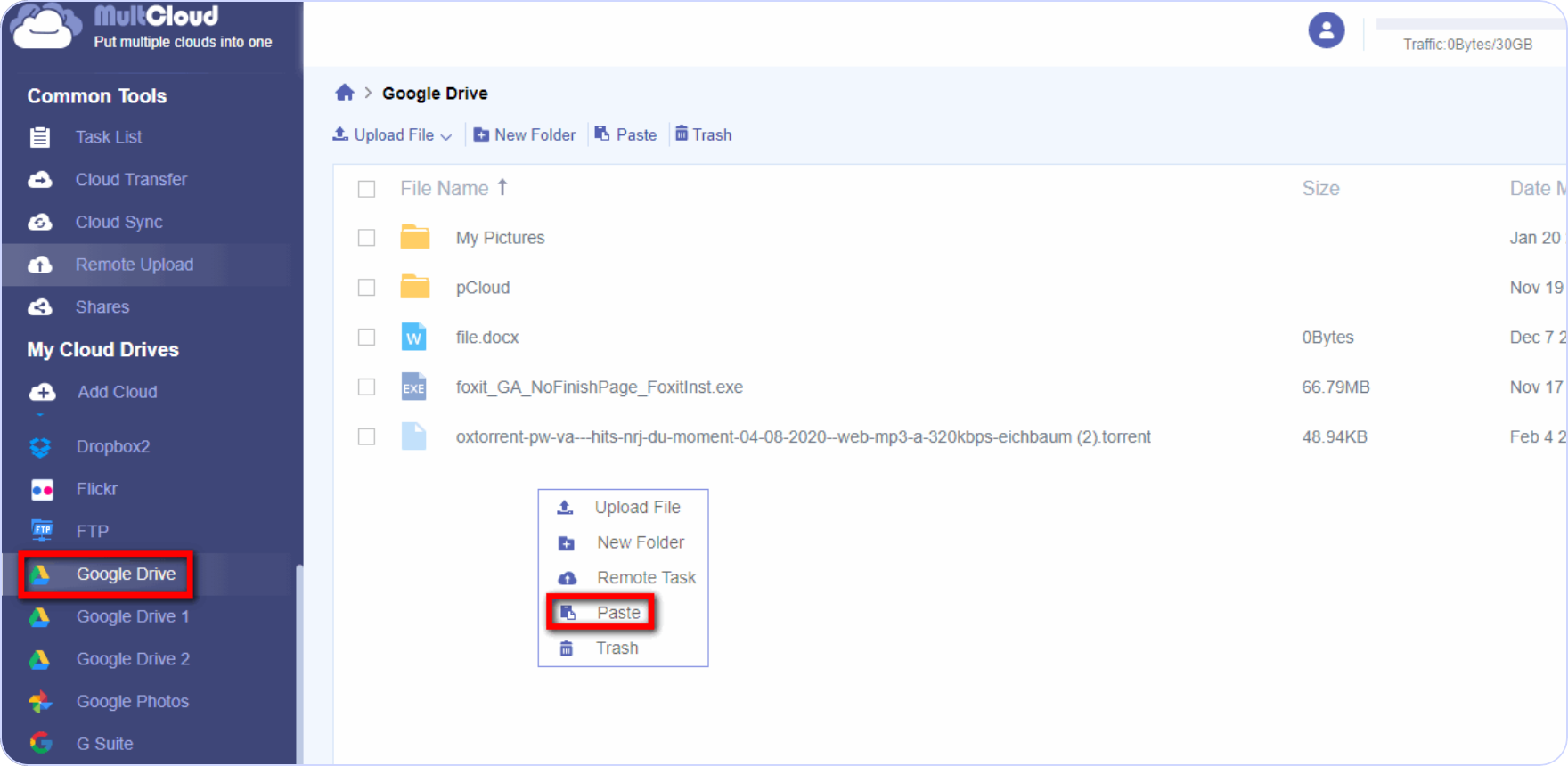Image resolution: width=1568 pixels, height=766 pixels.
Task: Click the Word icon for file.docx
Action: point(413,337)
